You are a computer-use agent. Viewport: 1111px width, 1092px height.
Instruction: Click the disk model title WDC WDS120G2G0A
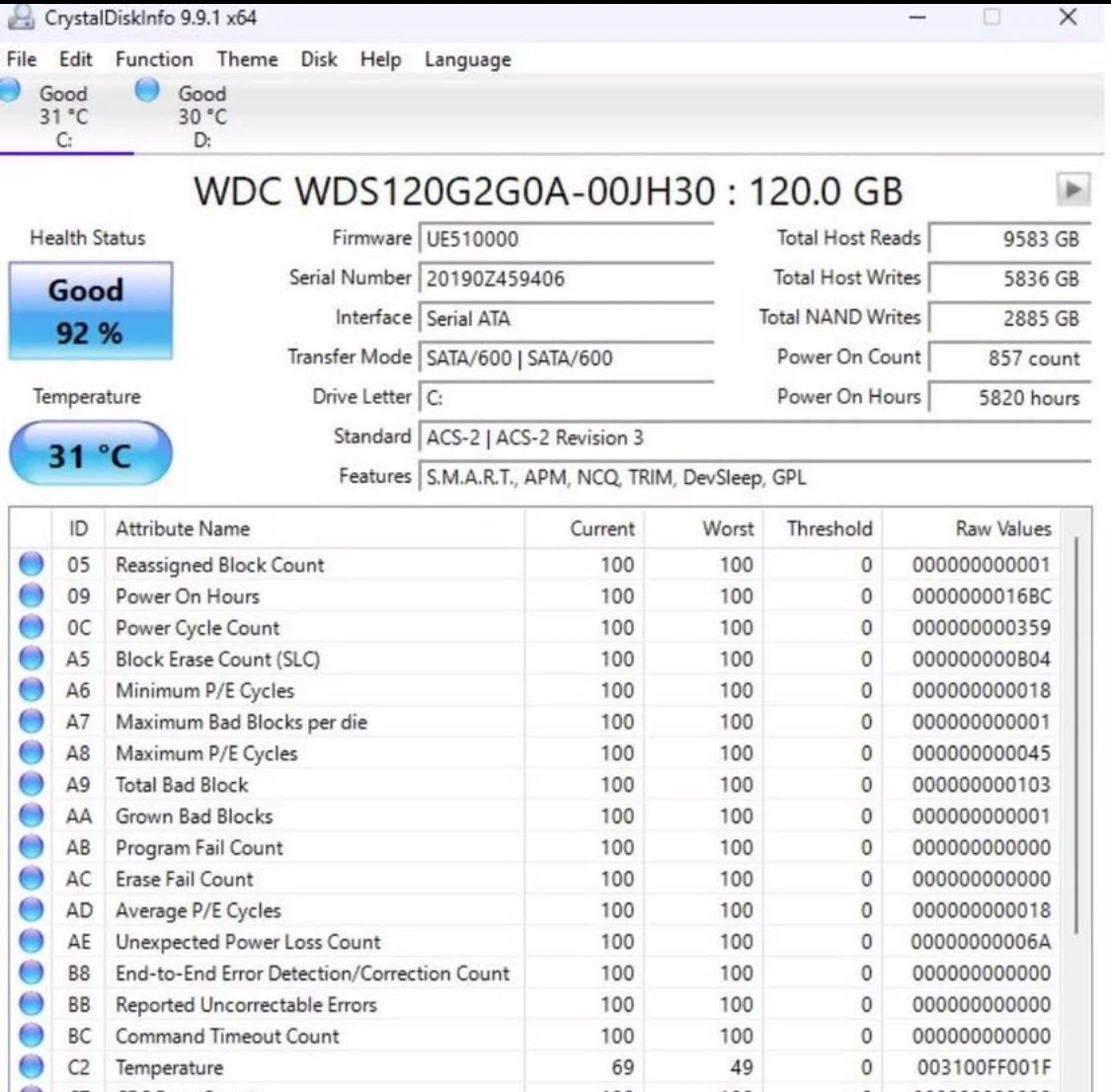548,192
